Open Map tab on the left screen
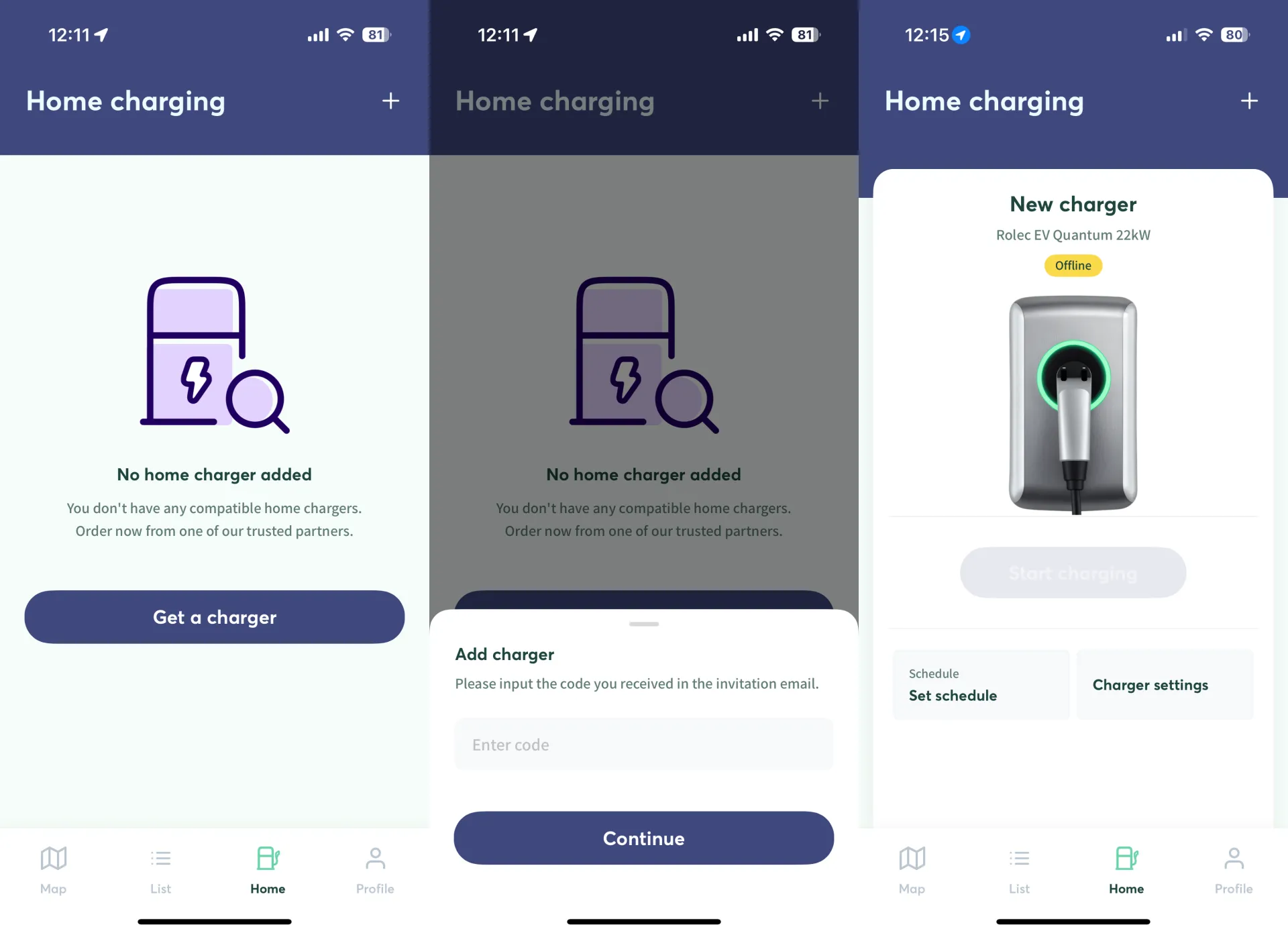The width and height of the screenshot is (1288, 933). tap(54, 871)
